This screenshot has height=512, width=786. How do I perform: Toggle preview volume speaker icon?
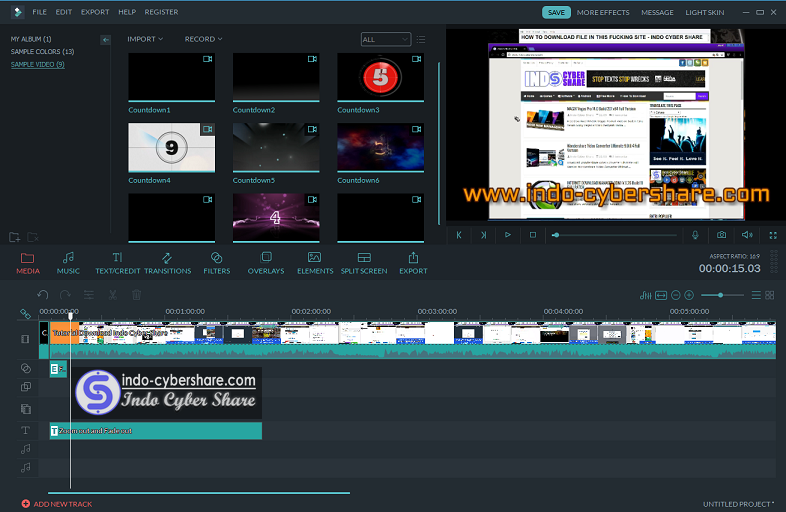747,235
